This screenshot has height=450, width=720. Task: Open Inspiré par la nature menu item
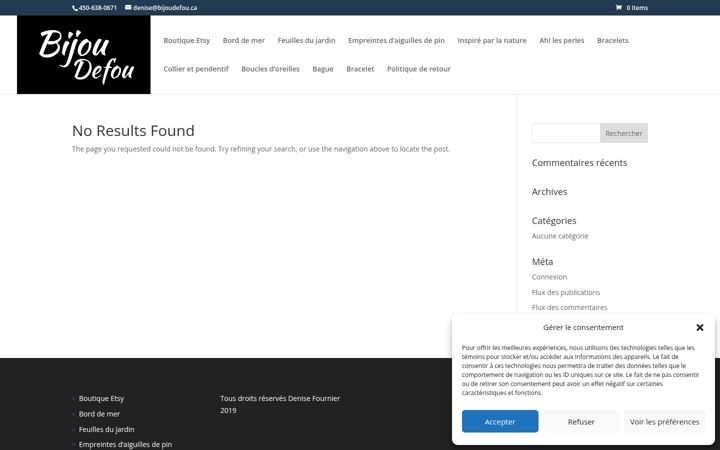coord(492,40)
